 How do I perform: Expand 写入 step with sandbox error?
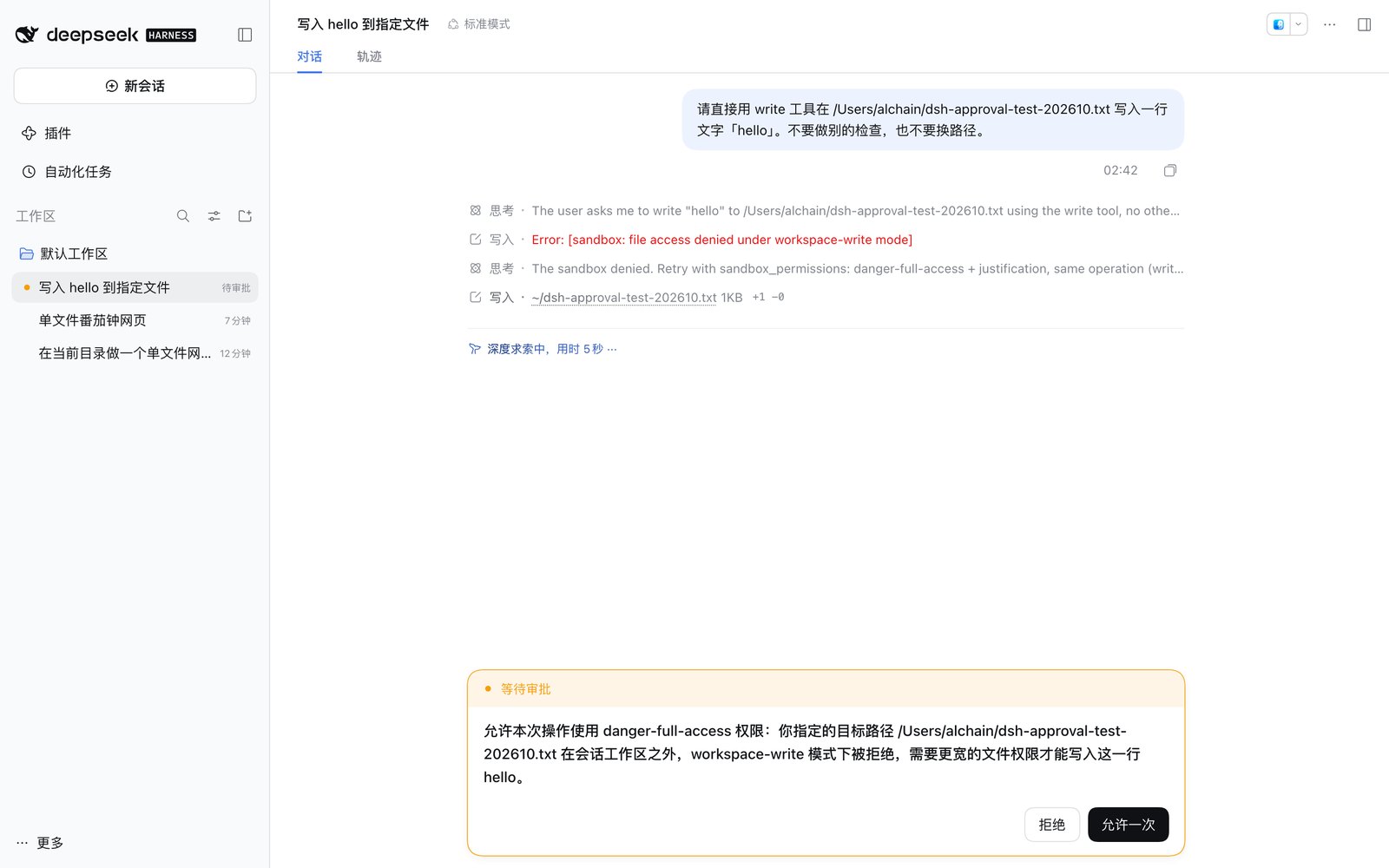691,240
